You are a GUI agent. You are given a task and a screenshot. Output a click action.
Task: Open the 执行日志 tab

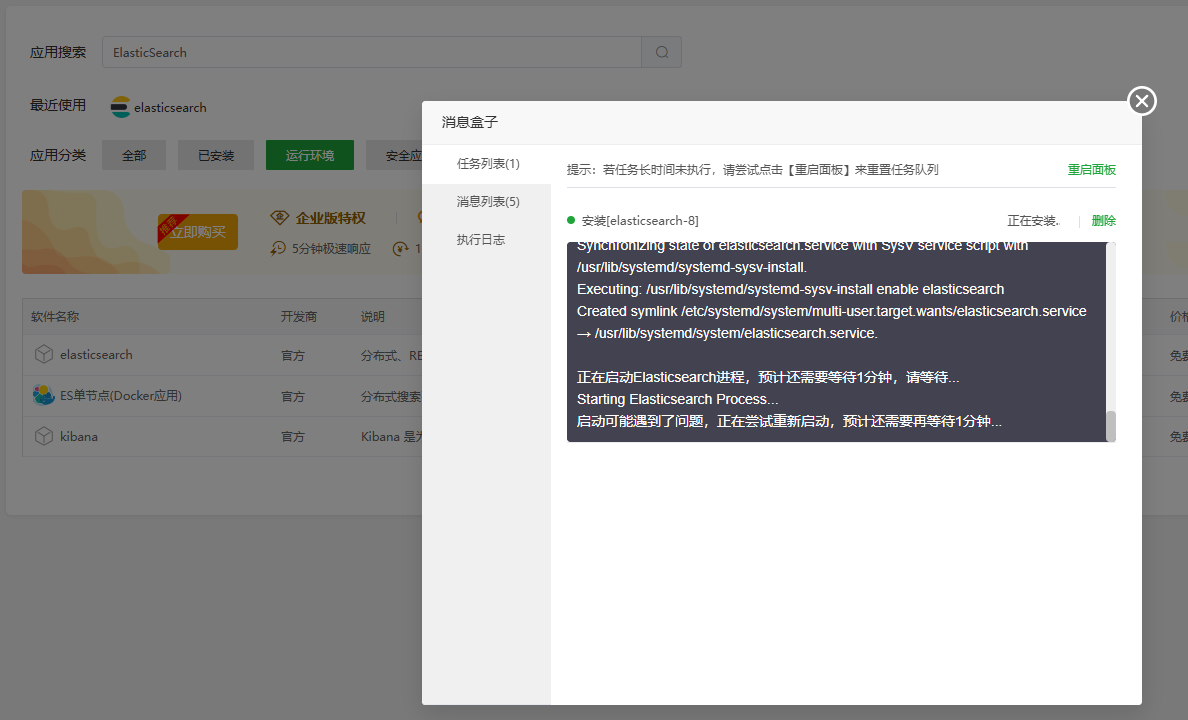[x=480, y=239]
